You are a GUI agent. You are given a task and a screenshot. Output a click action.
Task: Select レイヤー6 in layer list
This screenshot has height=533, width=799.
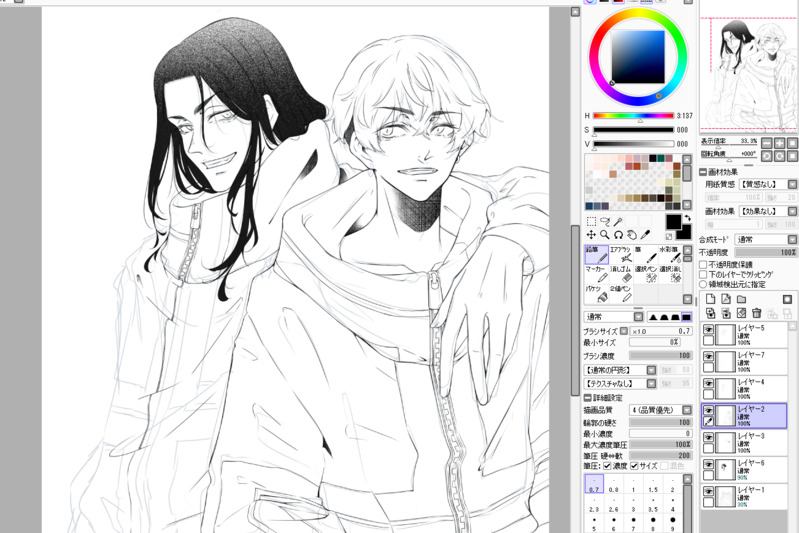coord(744,470)
